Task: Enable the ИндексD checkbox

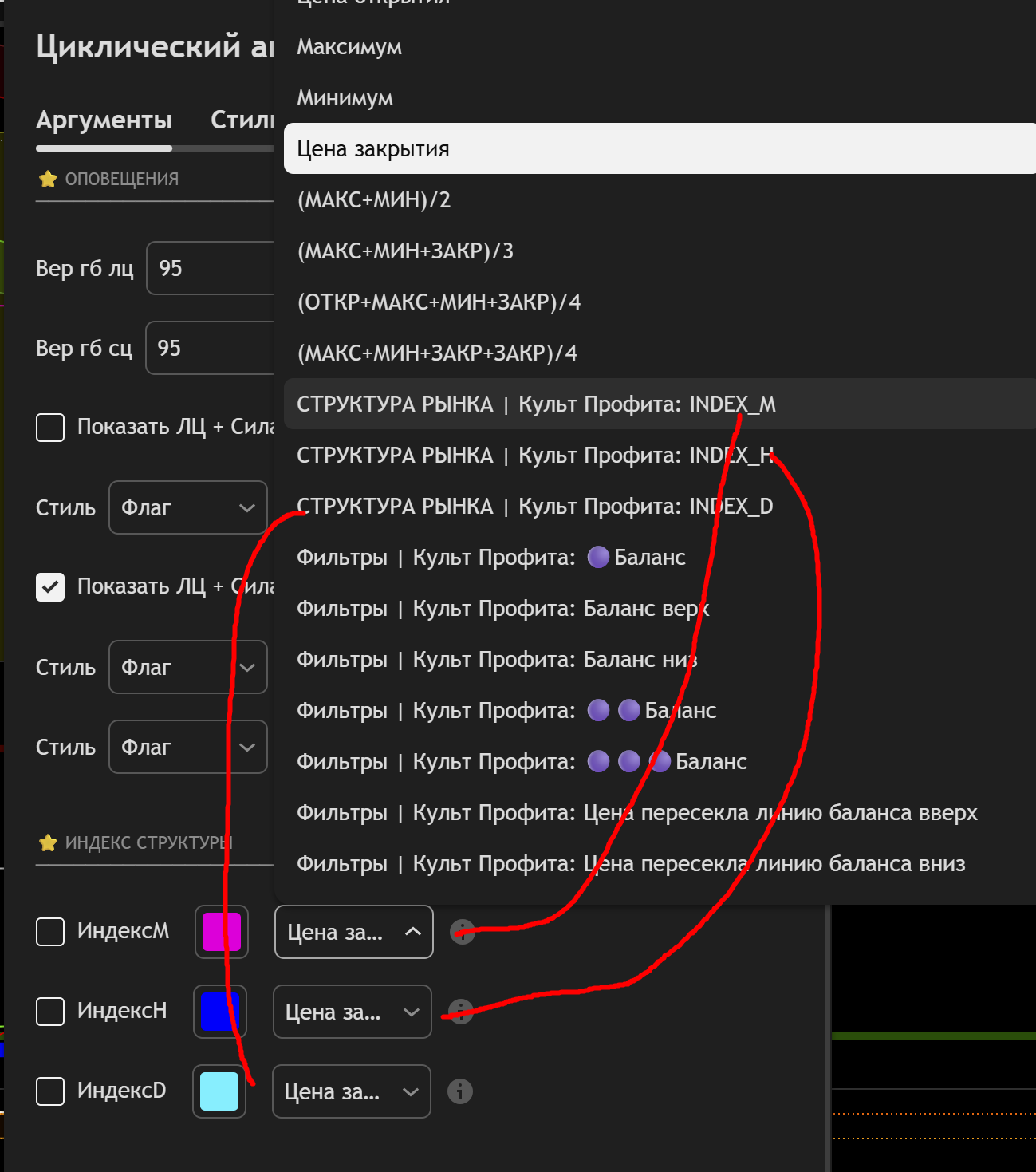Action: [50, 1091]
